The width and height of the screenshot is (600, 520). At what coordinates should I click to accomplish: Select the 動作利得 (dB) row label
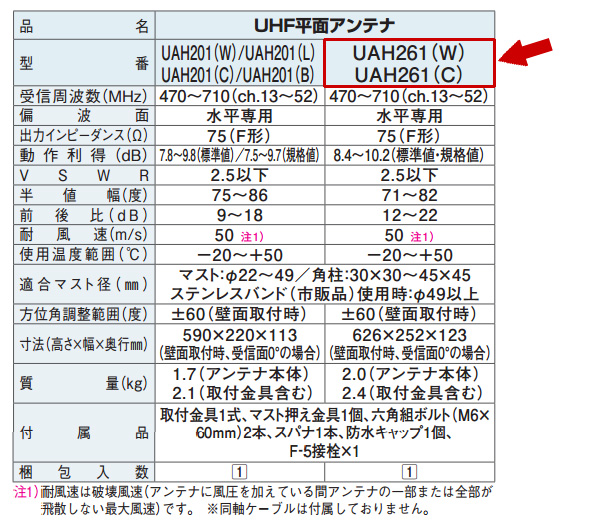tap(84, 155)
